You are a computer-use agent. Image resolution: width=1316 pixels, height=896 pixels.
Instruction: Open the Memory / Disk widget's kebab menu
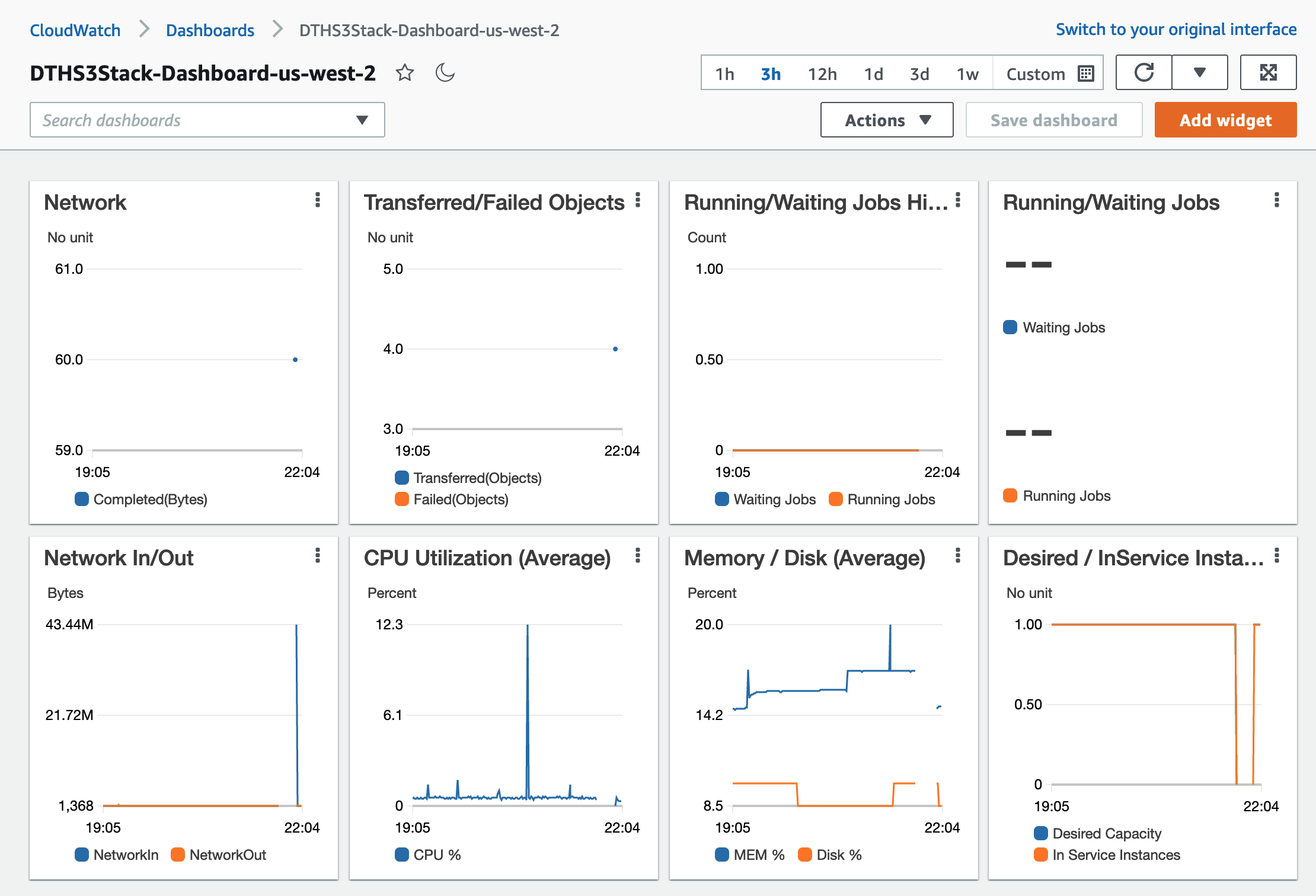[x=958, y=556]
